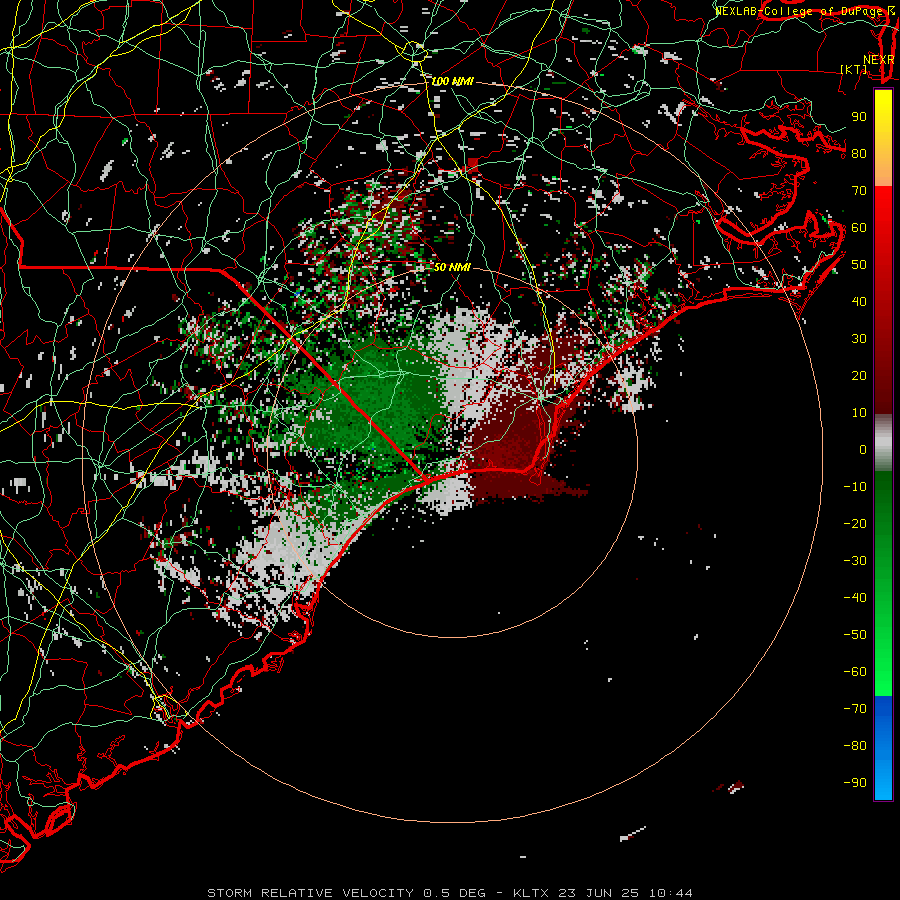Image resolution: width=900 pixels, height=900 pixels.
Task: Click the 100 NMI range ring label
Action: tap(452, 82)
